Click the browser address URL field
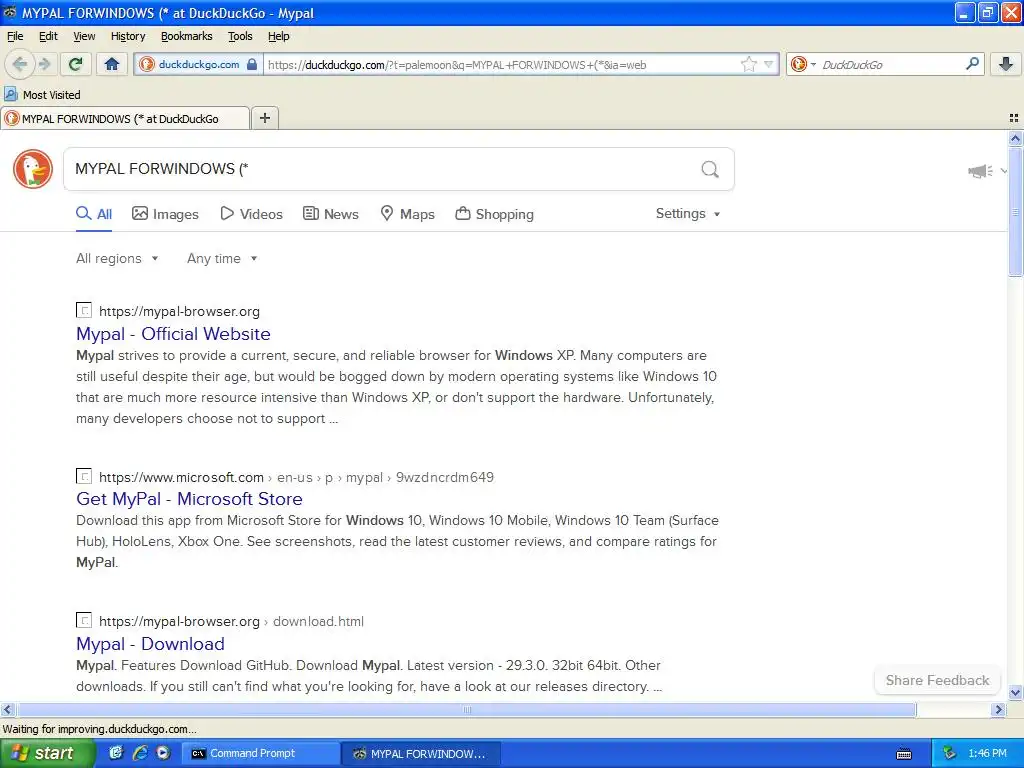Image resolution: width=1024 pixels, height=768 pixels. 502,65
